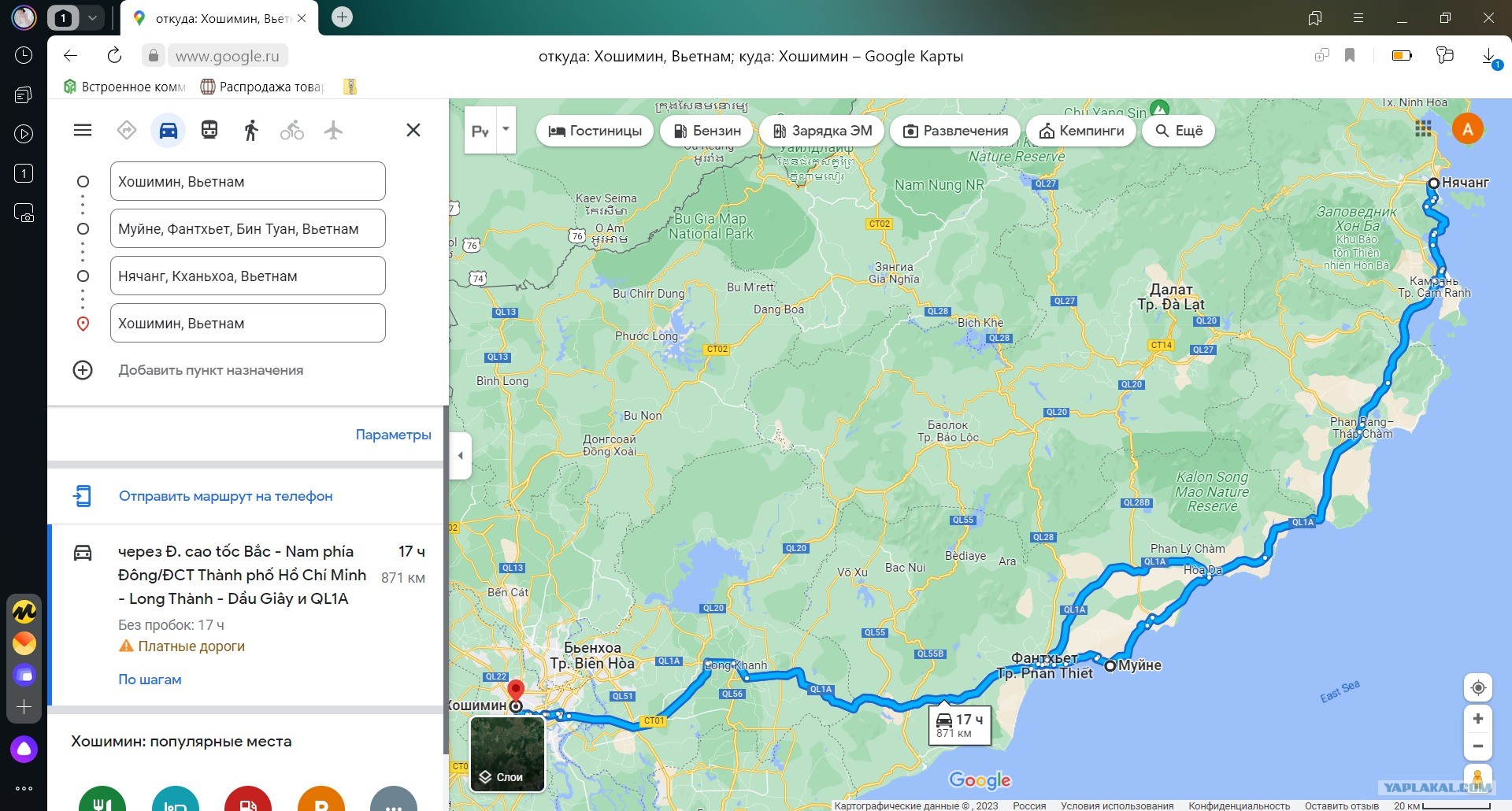Open Условия использования link

click(1117, 805)
